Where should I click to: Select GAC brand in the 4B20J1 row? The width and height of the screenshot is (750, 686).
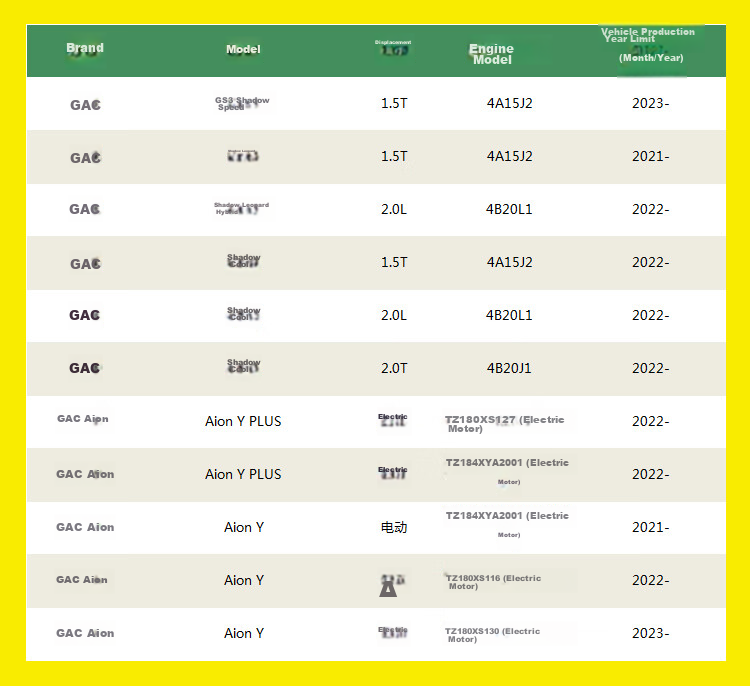coord(85,368)
